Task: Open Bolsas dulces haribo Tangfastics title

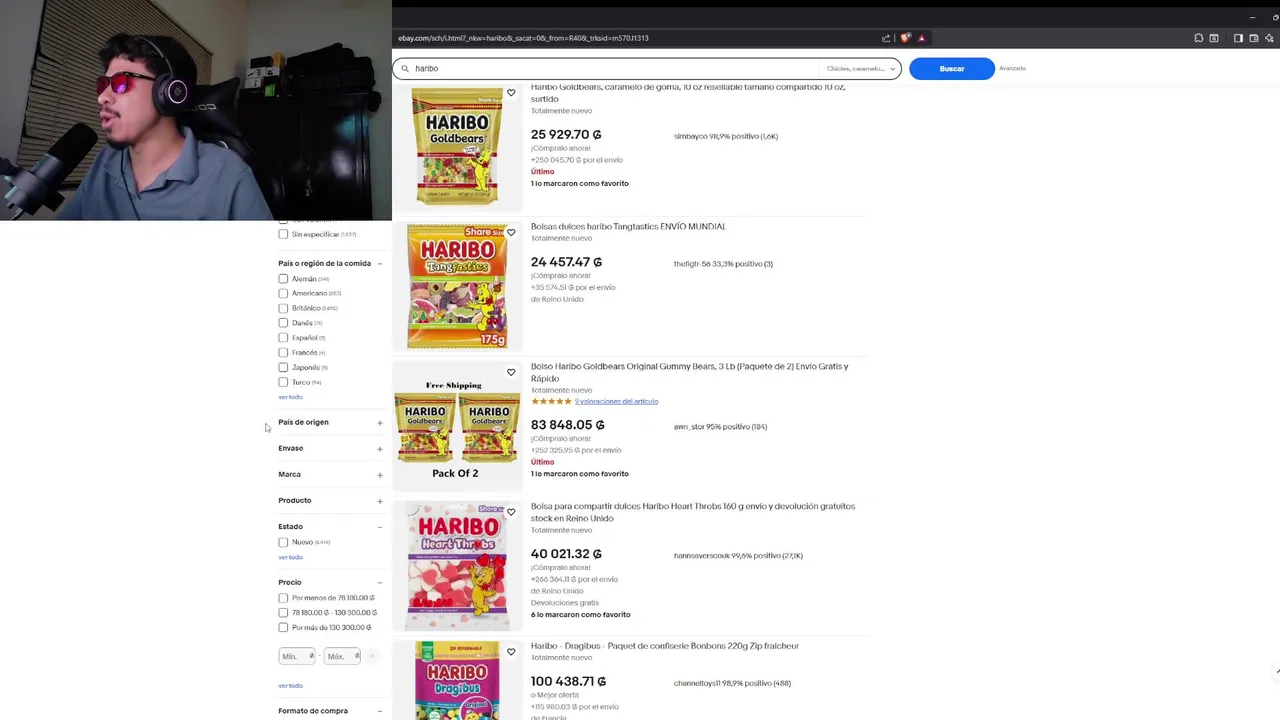Action: [628, 226]
